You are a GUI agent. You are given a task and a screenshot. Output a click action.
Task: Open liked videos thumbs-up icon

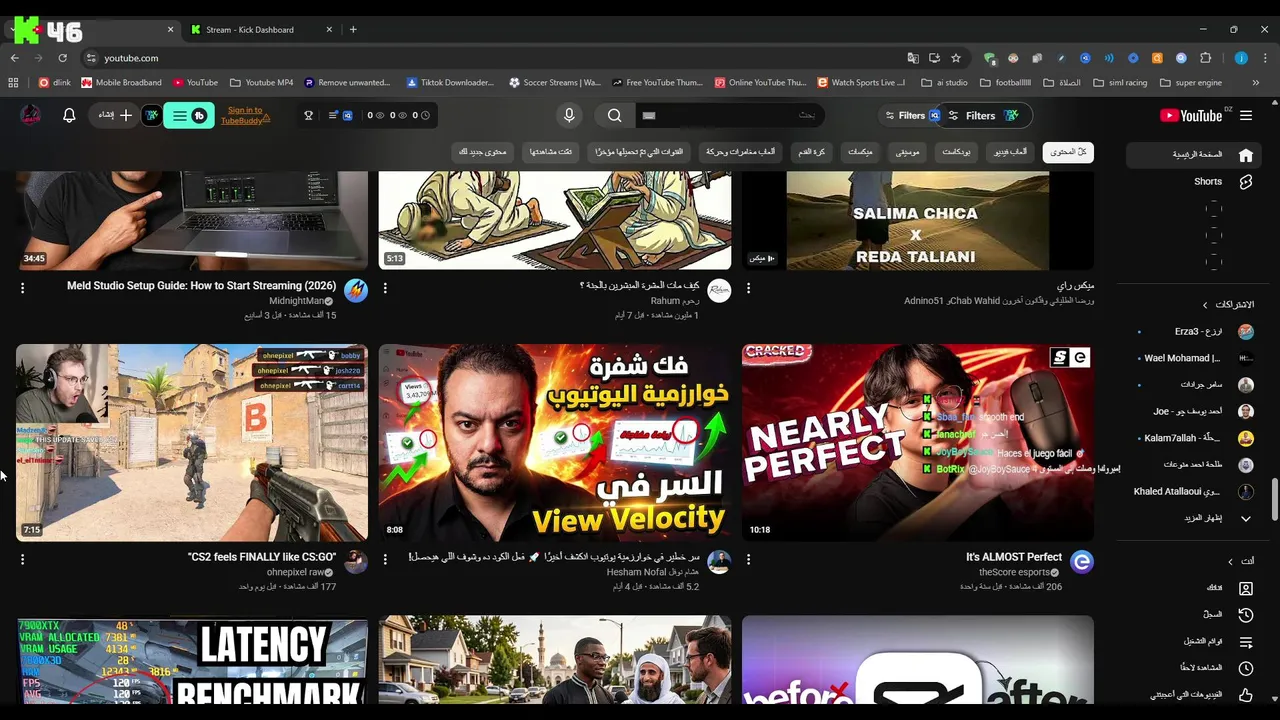click(1246, 694)
